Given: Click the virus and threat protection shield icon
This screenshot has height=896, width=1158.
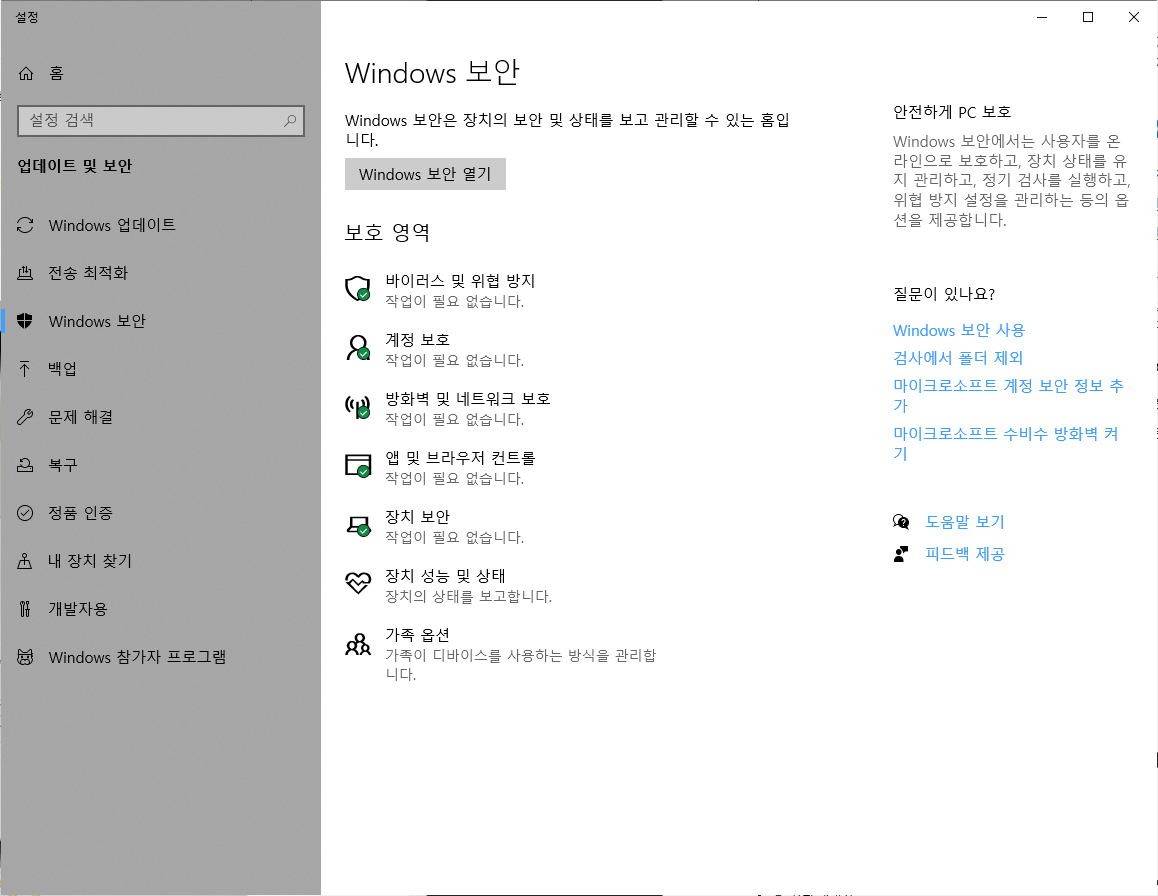Looking at the screenshot, I should pos(358,288).
